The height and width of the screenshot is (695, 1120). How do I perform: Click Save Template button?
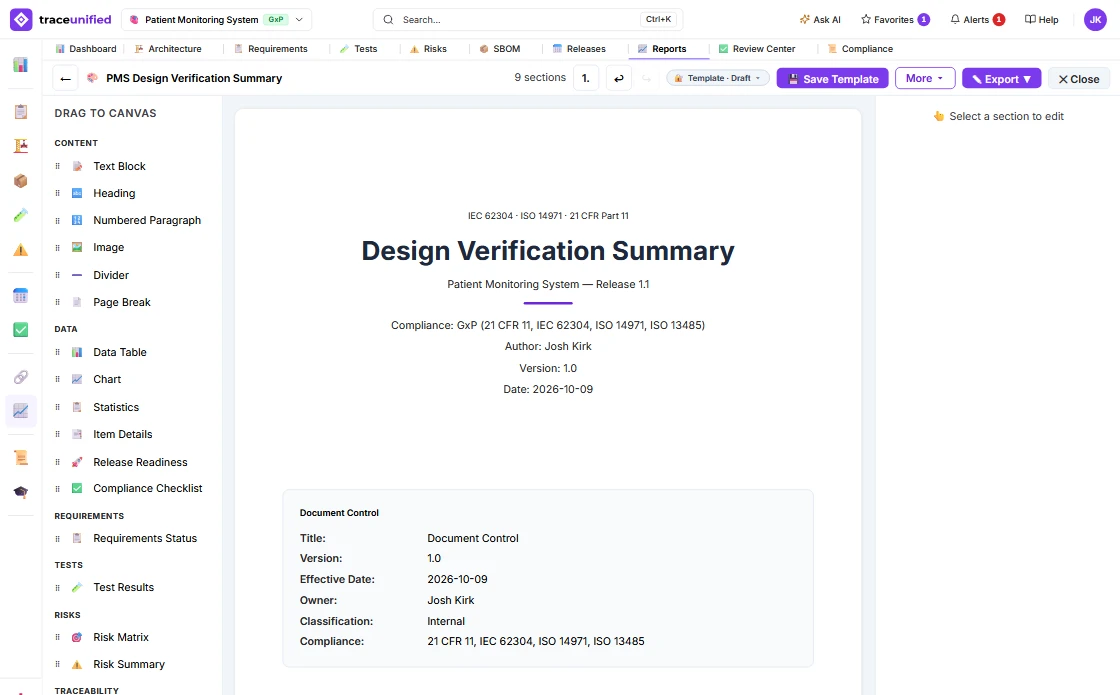pyautogui.click(x=833, y=79)
